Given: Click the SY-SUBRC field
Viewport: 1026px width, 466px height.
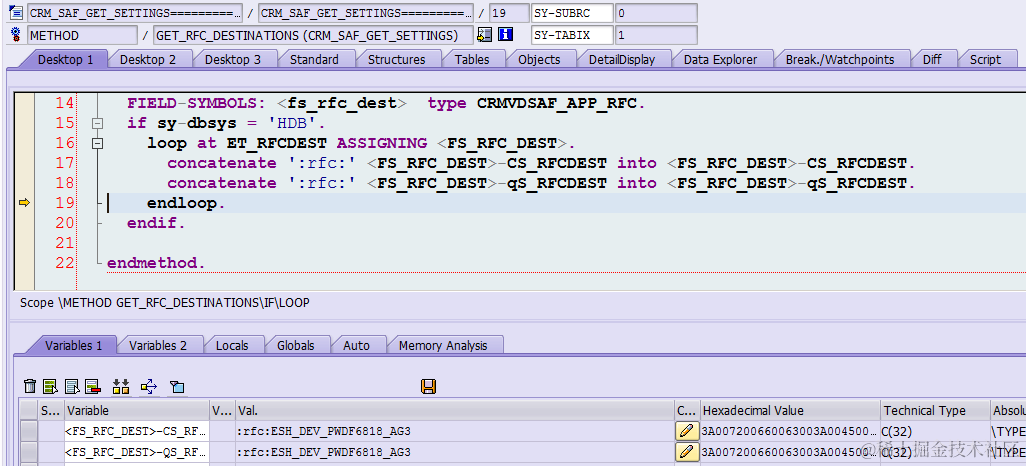Looking at the screenshot, I should (572, 13).
